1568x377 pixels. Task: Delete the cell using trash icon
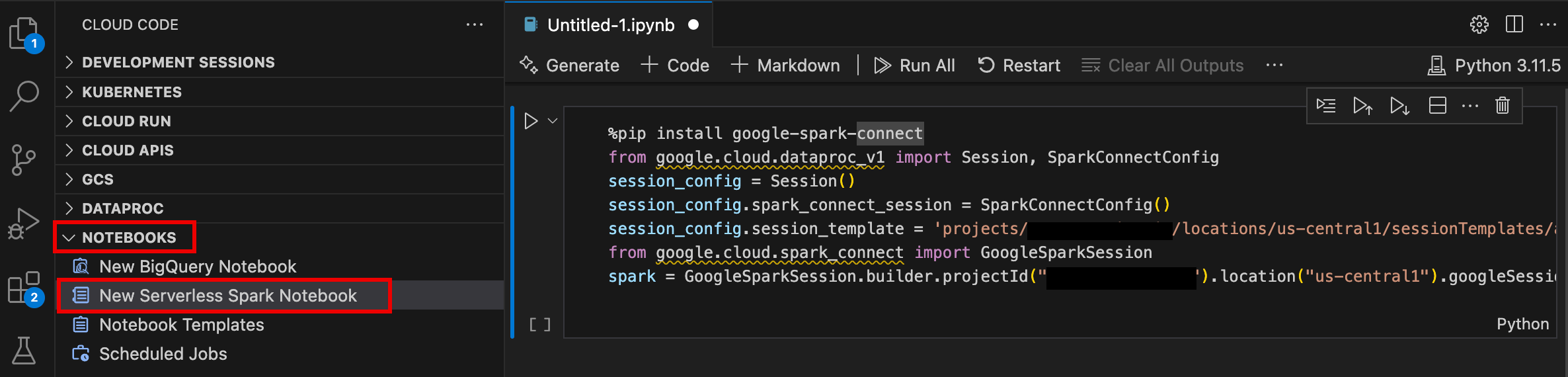[x=1503, y=106]
